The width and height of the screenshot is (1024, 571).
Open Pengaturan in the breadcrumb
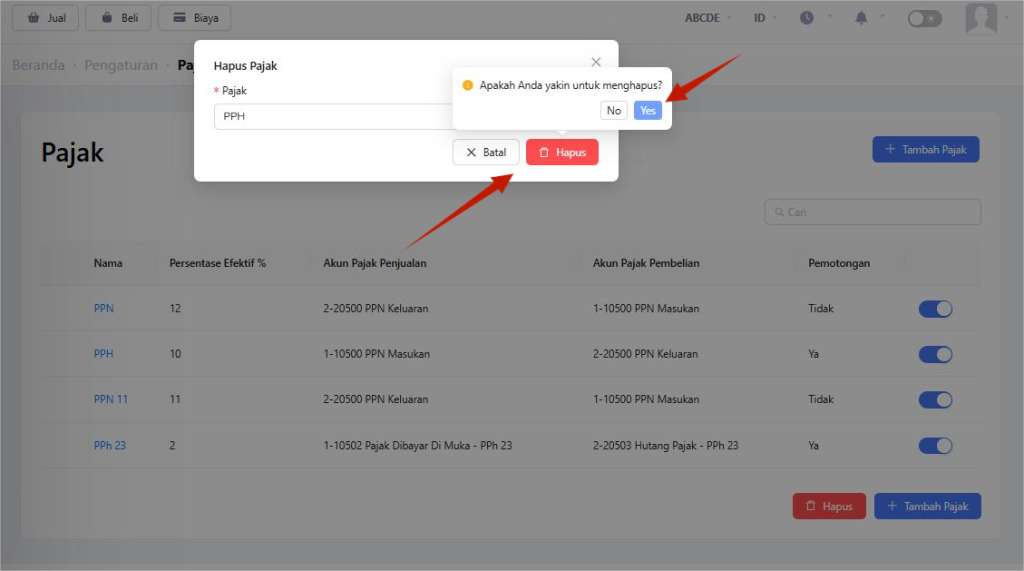tap(120, 65)
